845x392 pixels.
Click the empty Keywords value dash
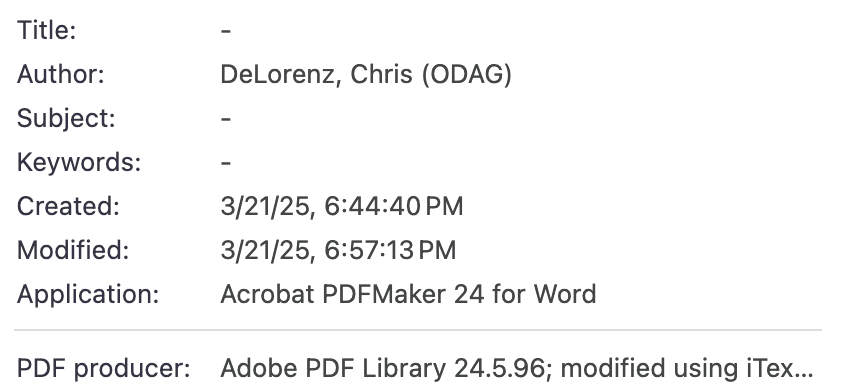(226, 163)
